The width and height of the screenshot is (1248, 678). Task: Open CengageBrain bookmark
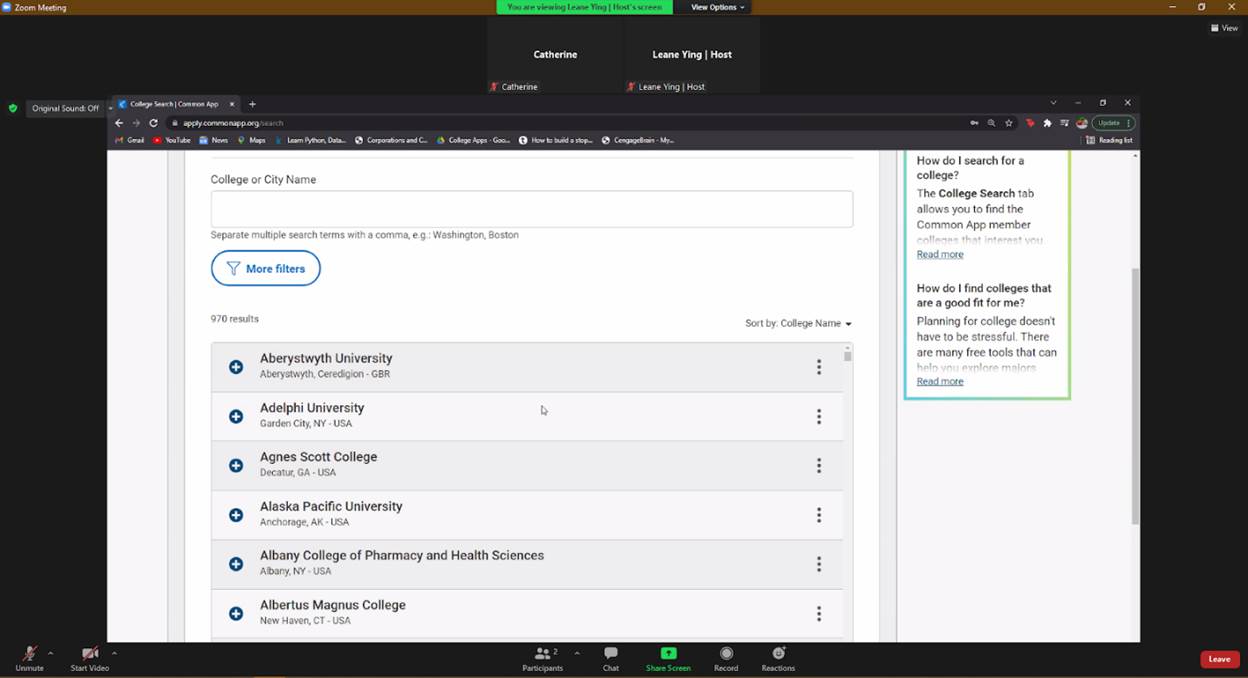tap(637, 140)
